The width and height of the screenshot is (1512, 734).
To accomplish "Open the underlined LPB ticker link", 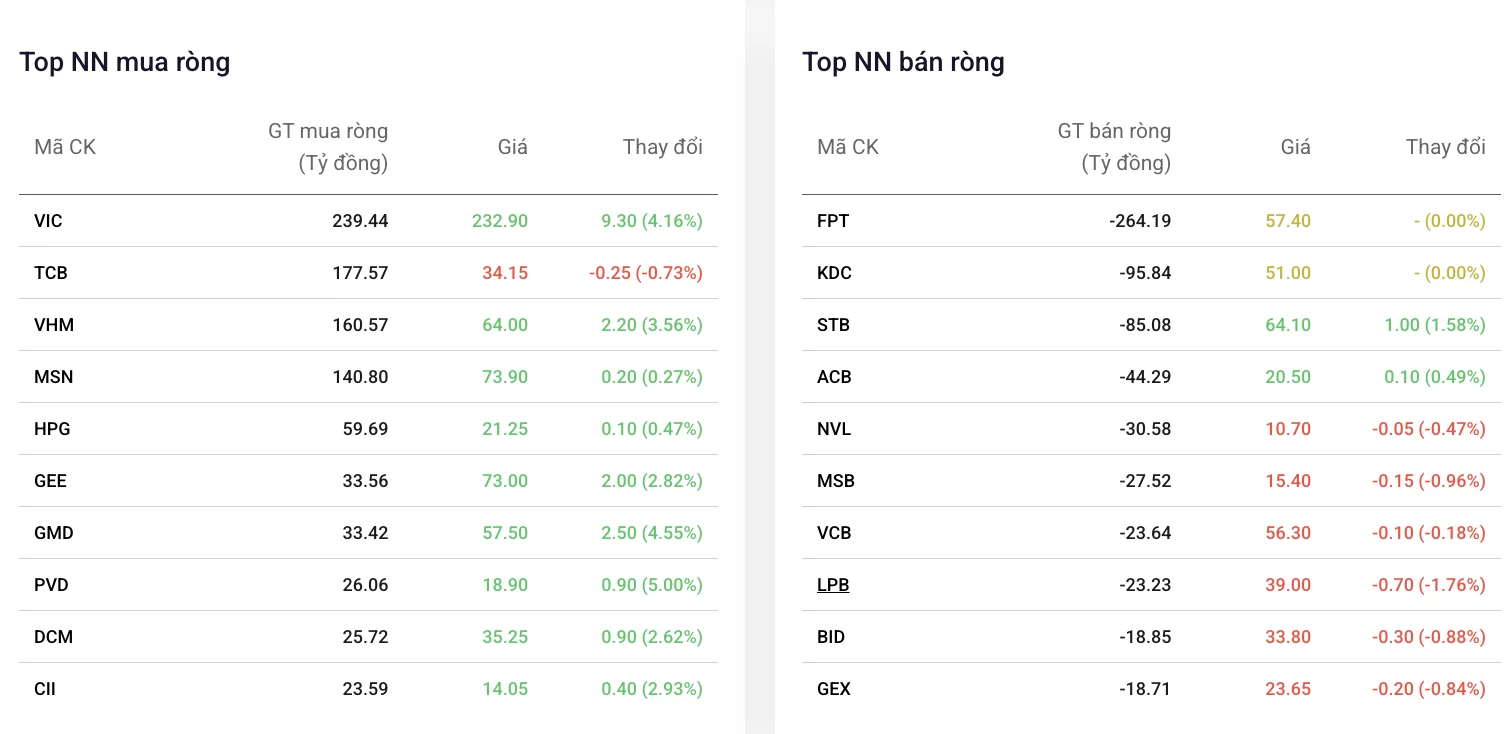I will tap(833, 585).
